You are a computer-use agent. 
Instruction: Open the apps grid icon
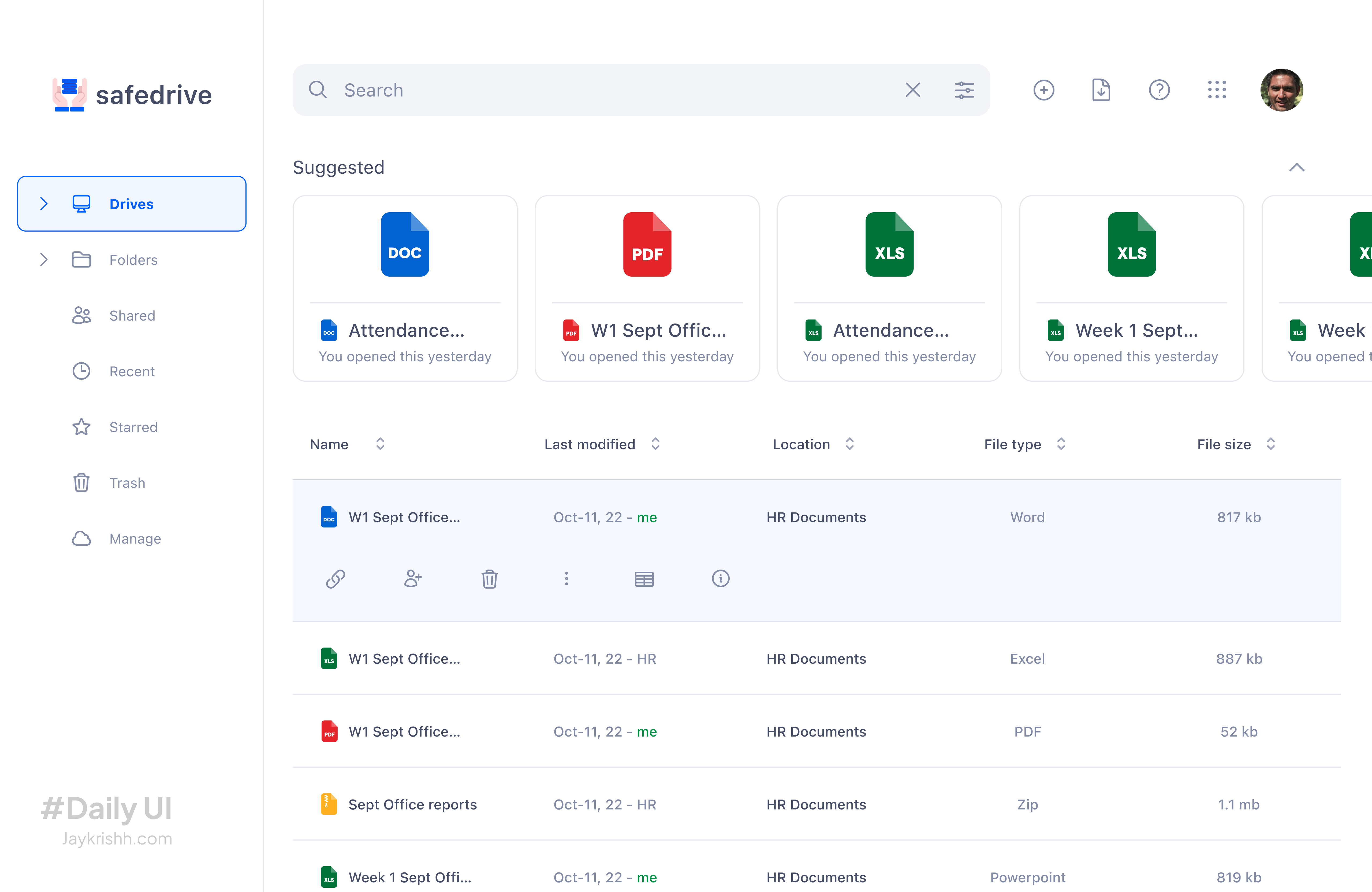point(1217,90)
